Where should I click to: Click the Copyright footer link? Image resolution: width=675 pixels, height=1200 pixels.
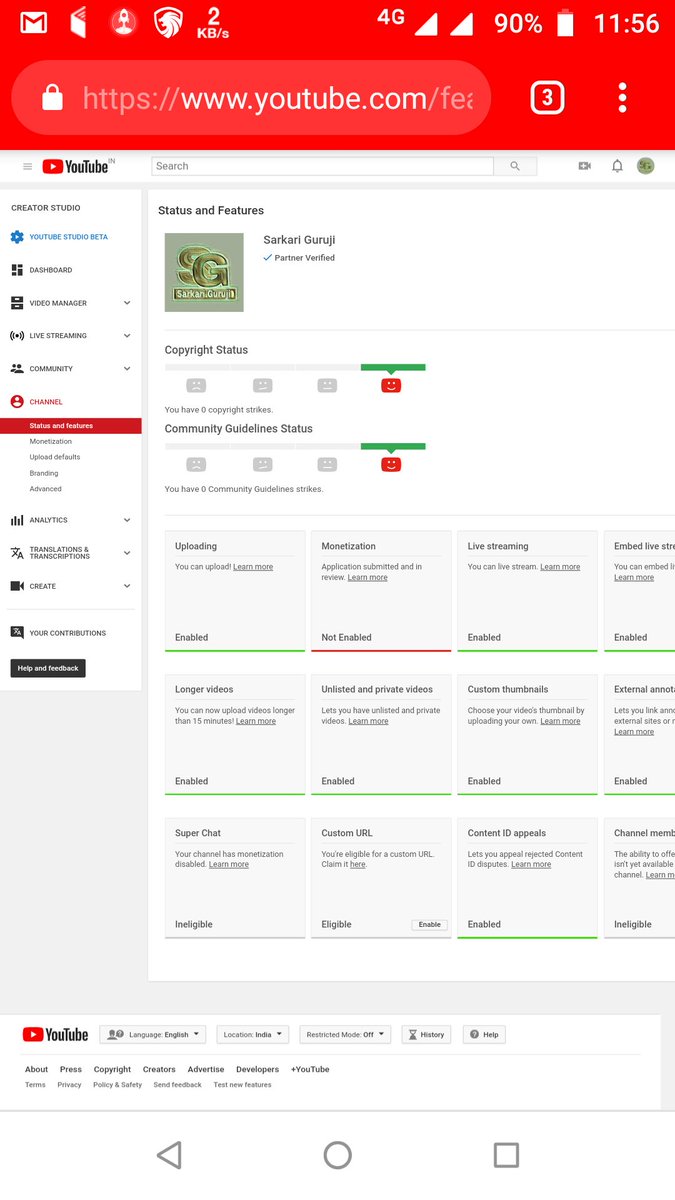pyautogui.click(x=112, y=1069)
